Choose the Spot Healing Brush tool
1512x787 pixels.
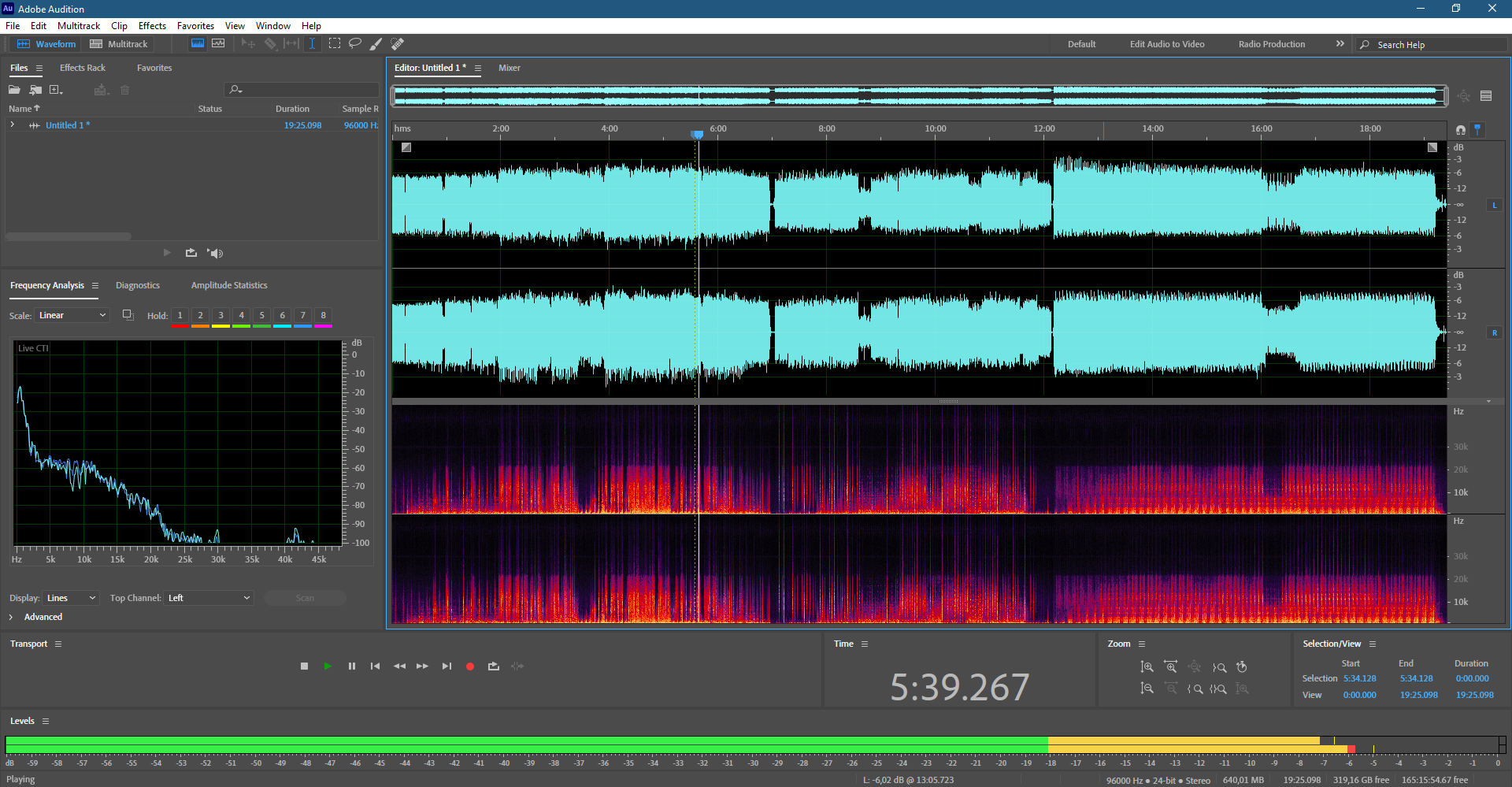click(398, 44)
